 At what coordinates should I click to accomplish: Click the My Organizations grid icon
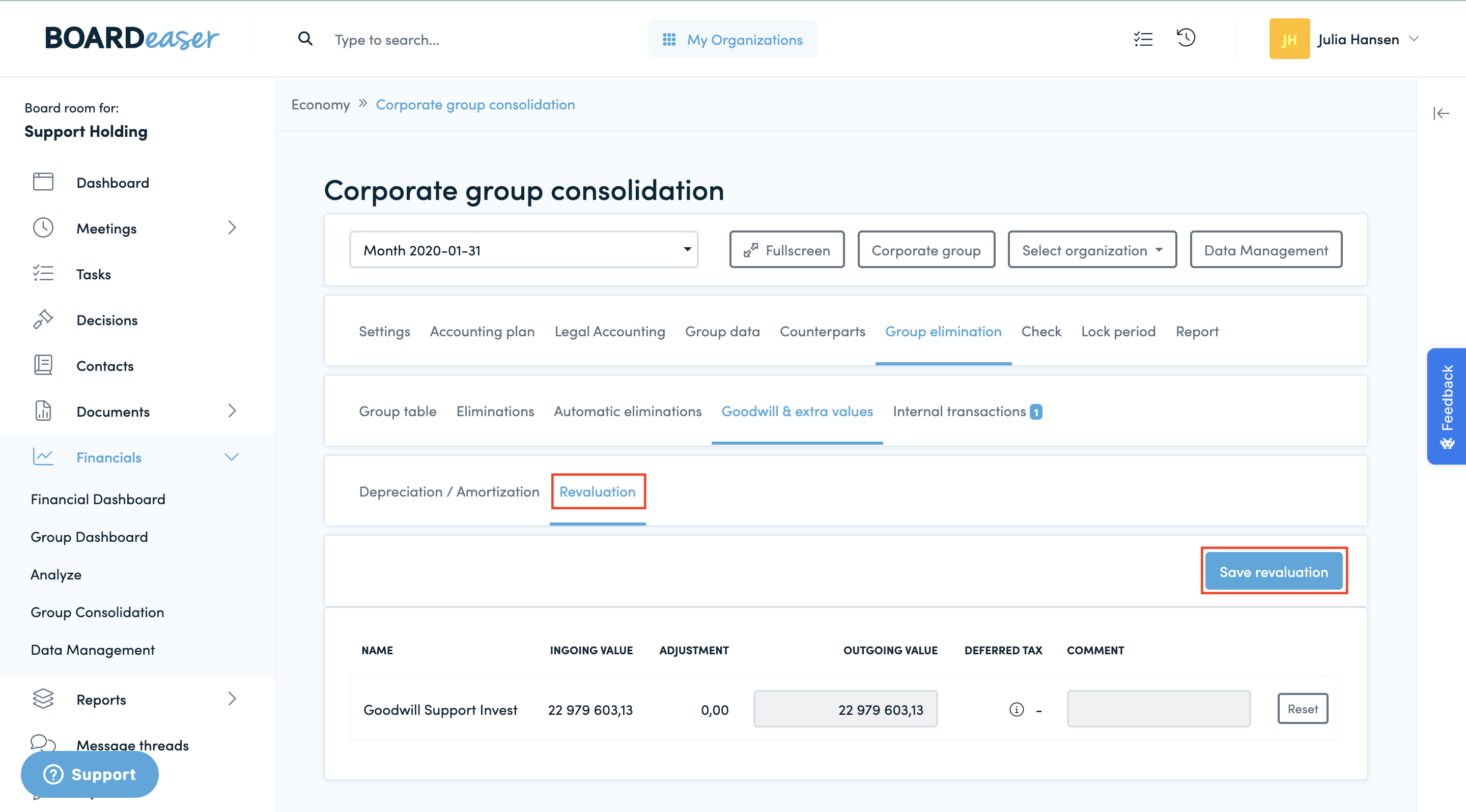coord(669,39)
